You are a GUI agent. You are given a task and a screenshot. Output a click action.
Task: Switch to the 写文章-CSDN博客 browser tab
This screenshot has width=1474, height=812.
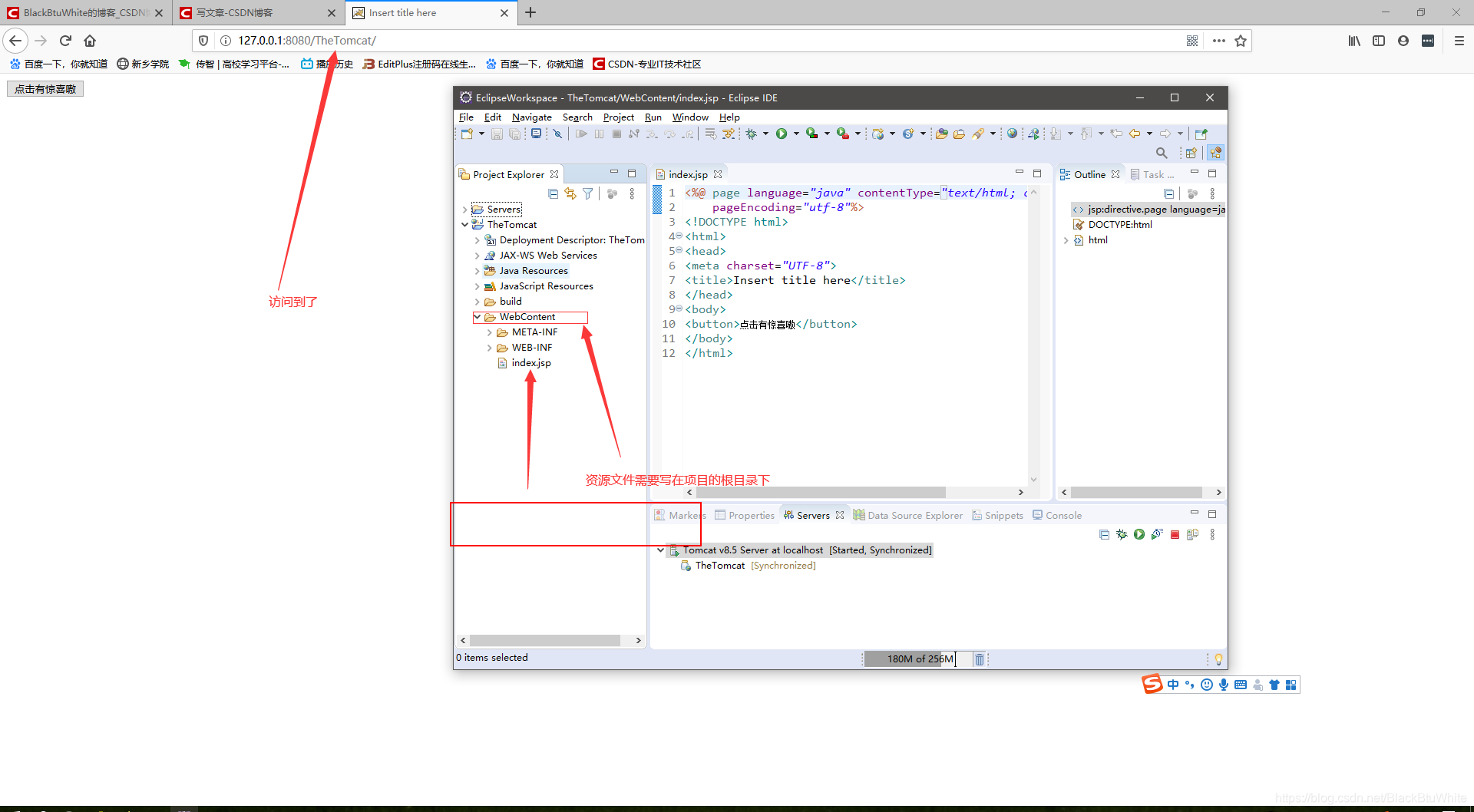[x=257, y=13]
